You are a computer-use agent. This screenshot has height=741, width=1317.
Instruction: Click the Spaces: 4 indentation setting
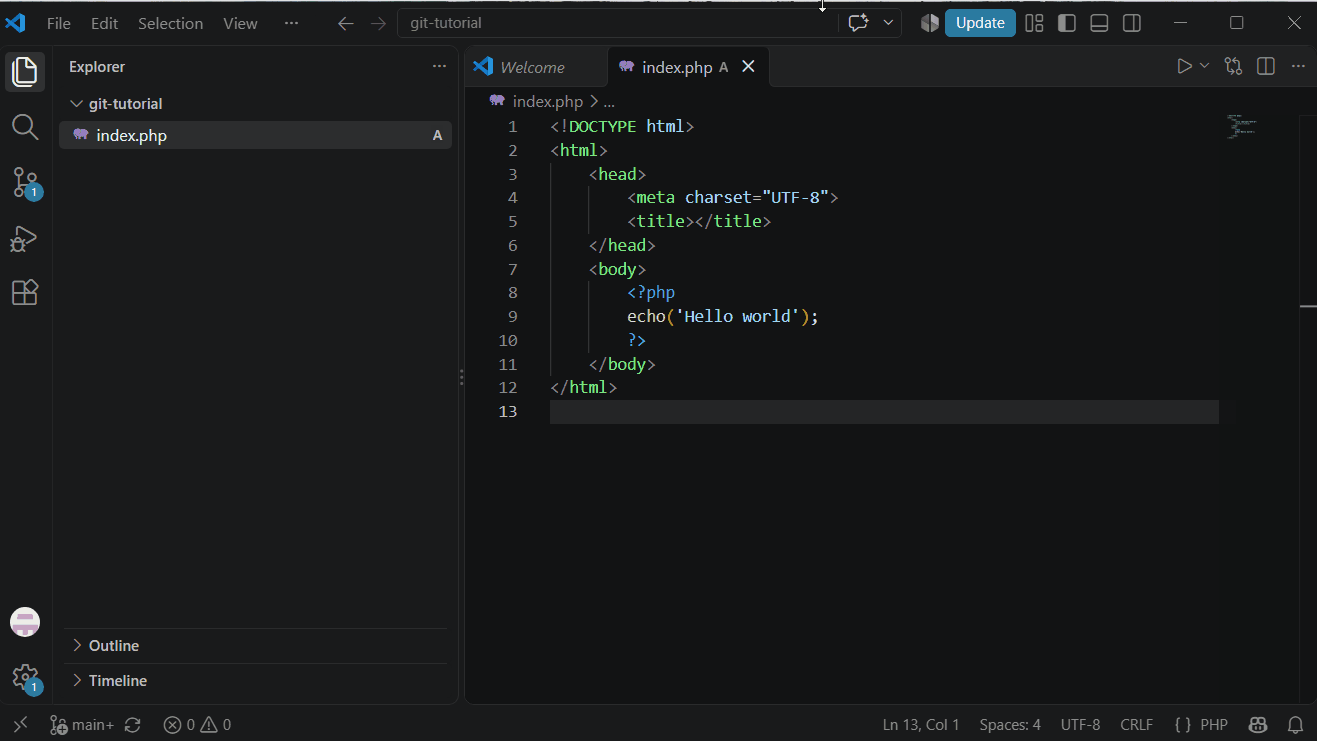tap(1010, 725)
